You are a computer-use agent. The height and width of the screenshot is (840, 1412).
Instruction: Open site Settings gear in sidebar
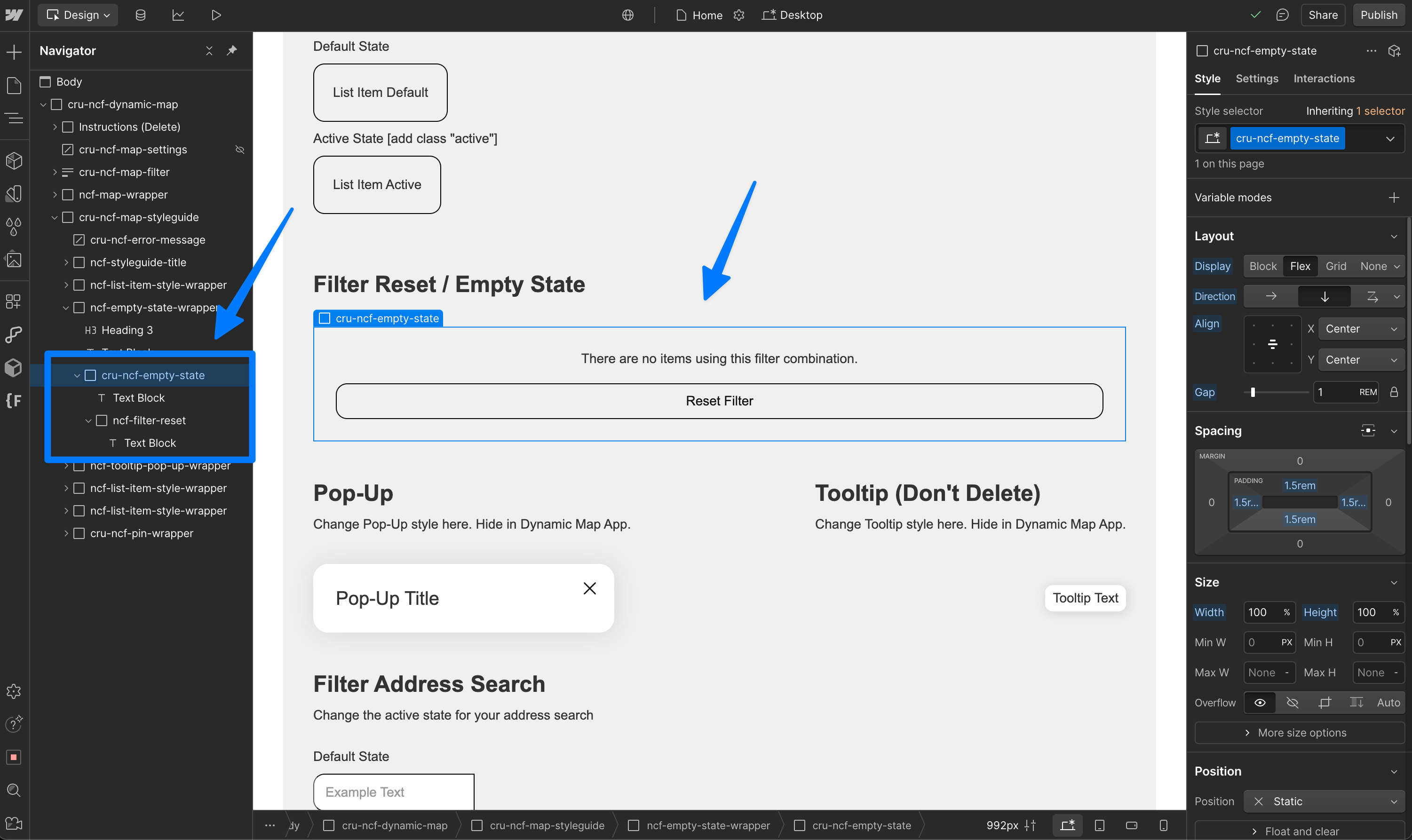pyautogui.click(x=14, y=691)
